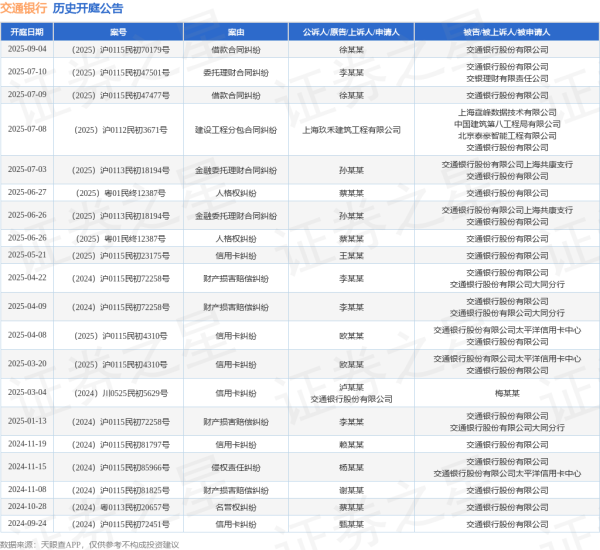Image resolution: width=600 pixels, height=550 pixels.
Task: Click defendant 北京泰豪智能工程有限公司
Action: [x=507, y=136]
